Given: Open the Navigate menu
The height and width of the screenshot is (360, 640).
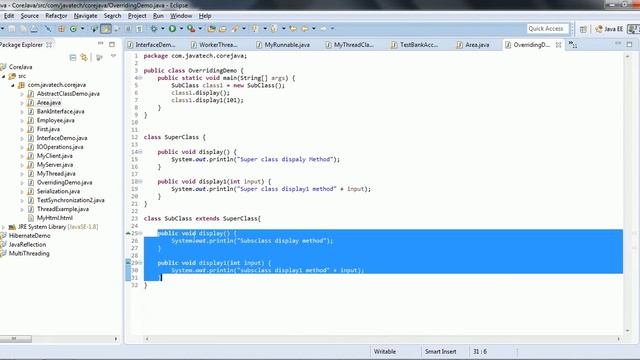Looking at the screenshot, I should click(x=85, y=16).
